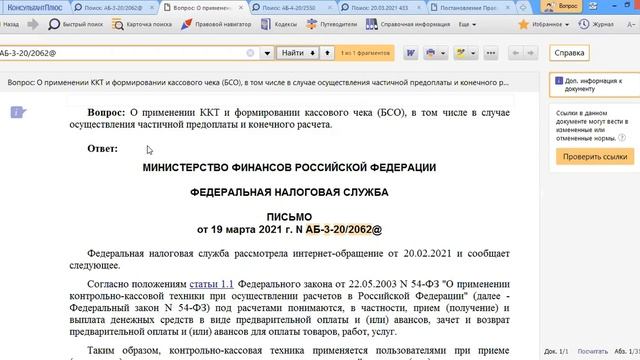This screenshot has width=640, height=360.
Task: Click the Док. 1/1 status entry
Action: point(556,351)
